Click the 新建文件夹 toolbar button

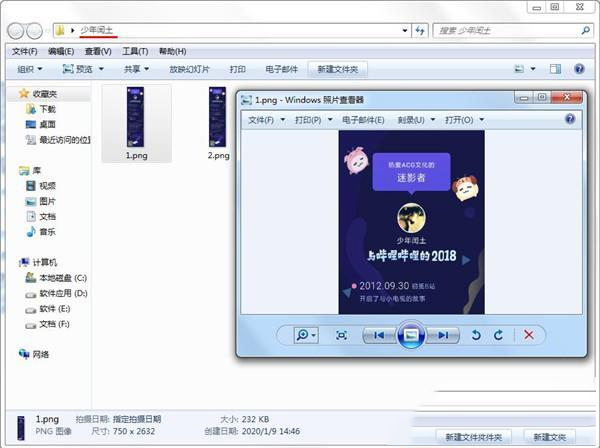tap(336, 69)
